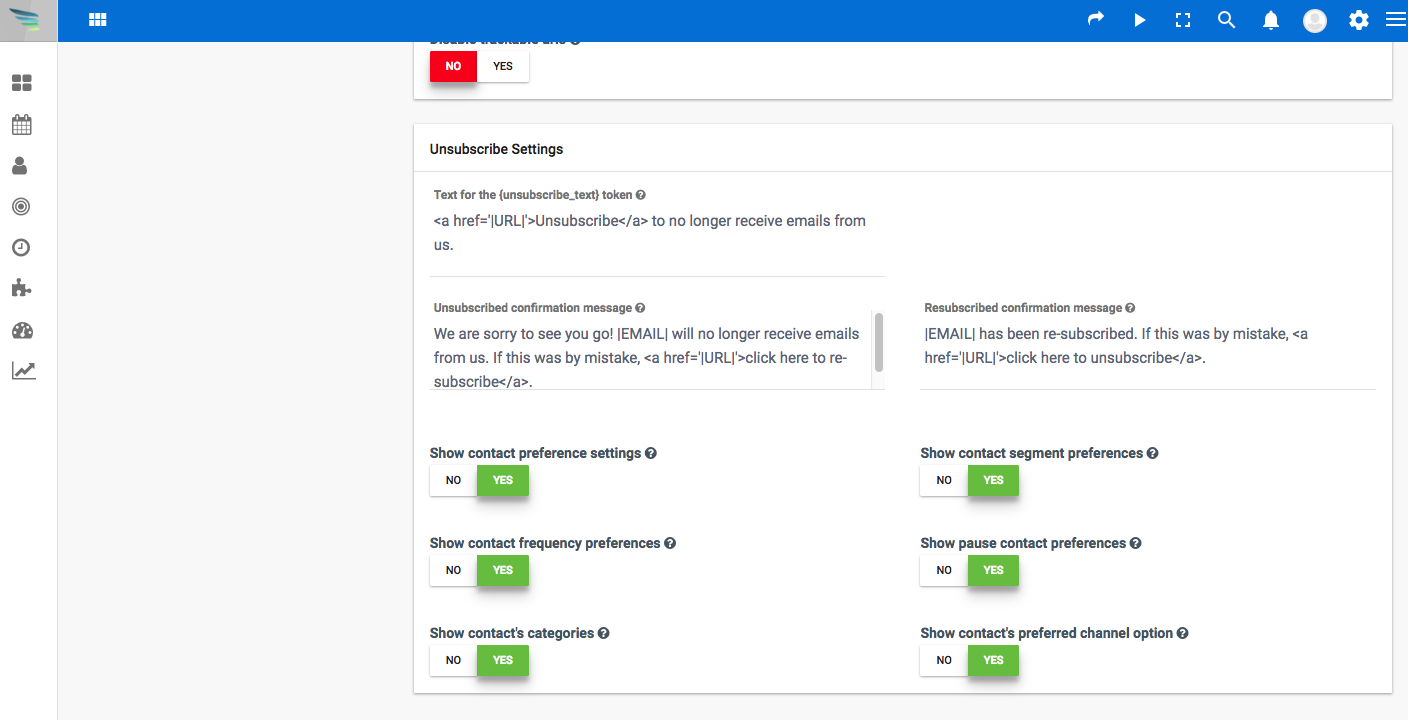Click help icon for Show contact segment preferences
Screen dimensions: 1408x720
point(1152,453)
